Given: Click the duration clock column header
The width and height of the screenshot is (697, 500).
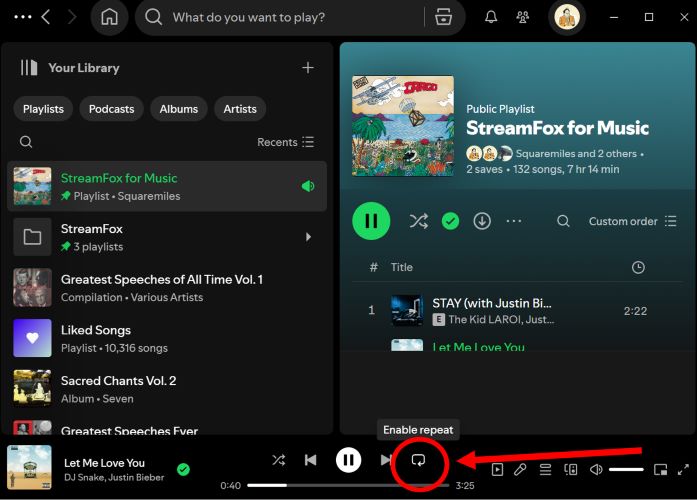Looking at the screenshot, I should tap(638, 267).
